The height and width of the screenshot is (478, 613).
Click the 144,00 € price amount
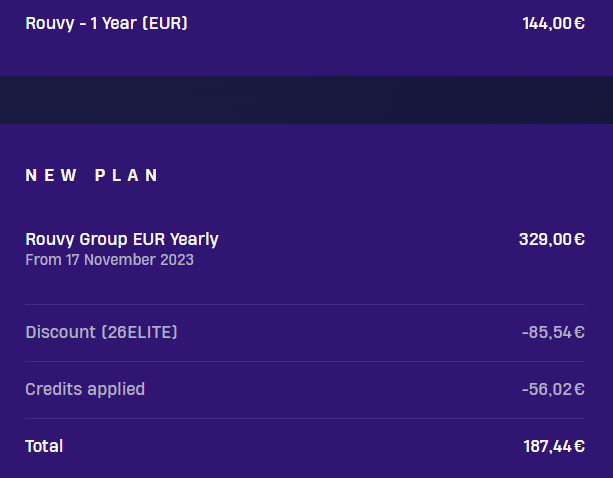tap(554, 23)
